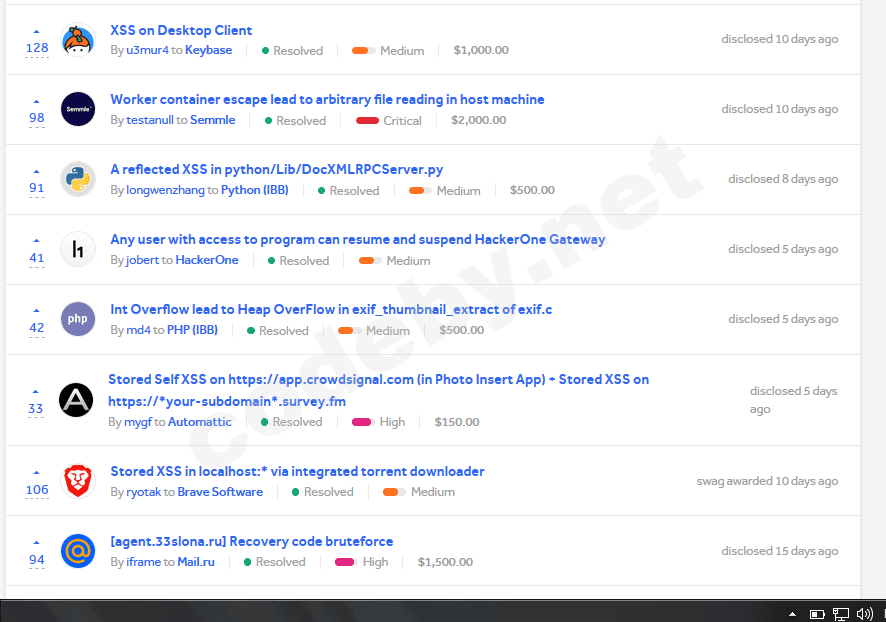The height and width of the screenshot is (622, 886).
Task: Visit reporter md4's profile
Action: pos(138,330)
